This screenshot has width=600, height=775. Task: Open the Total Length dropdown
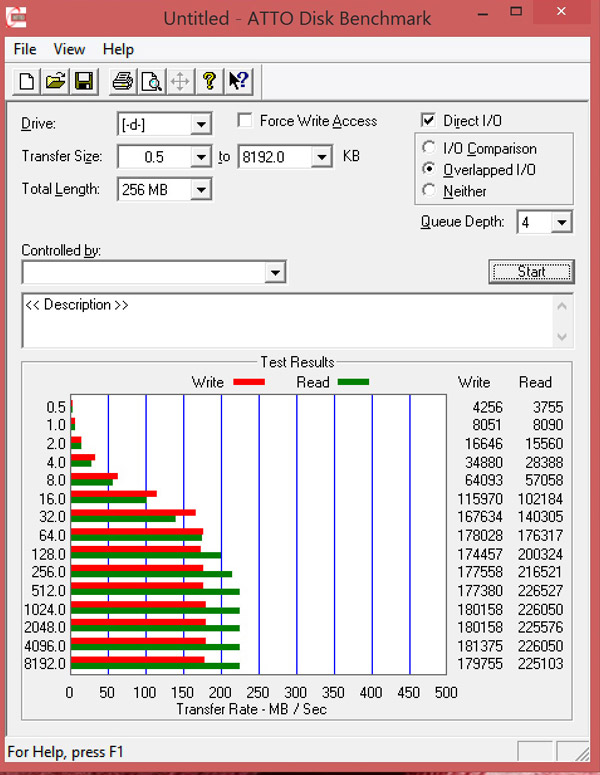point(201,189)
